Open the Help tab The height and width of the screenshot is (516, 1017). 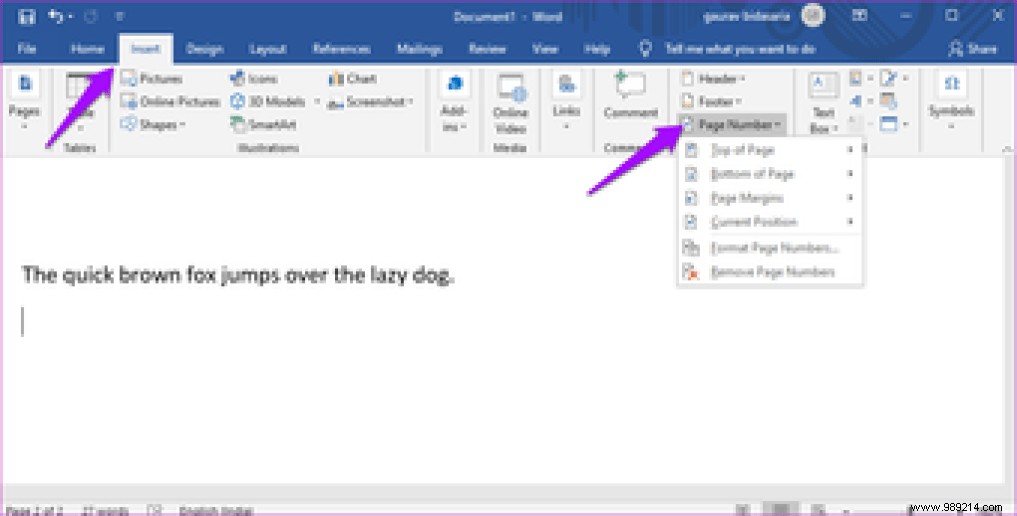click(x=597, y=49)
